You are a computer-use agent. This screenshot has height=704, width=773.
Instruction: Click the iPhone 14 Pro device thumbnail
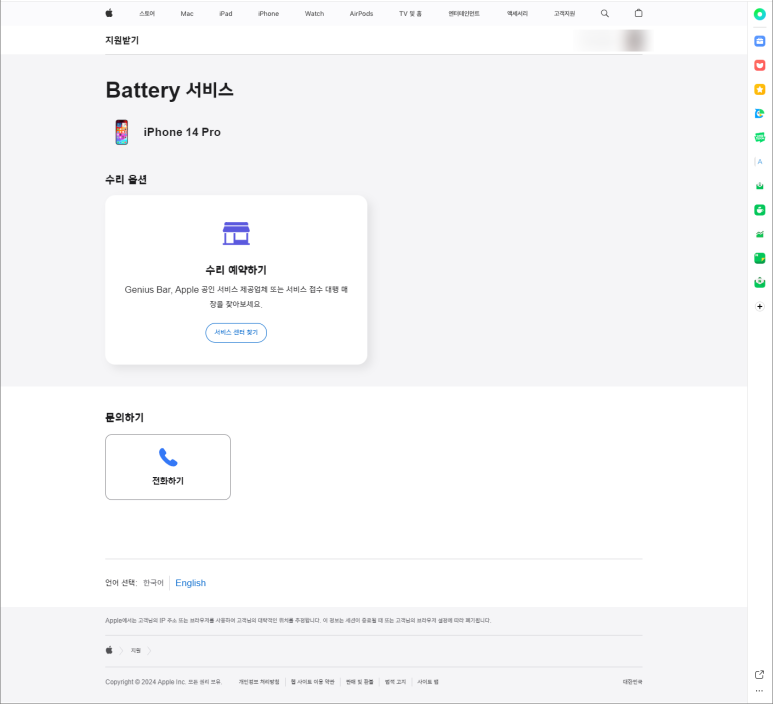click(121, 132)
